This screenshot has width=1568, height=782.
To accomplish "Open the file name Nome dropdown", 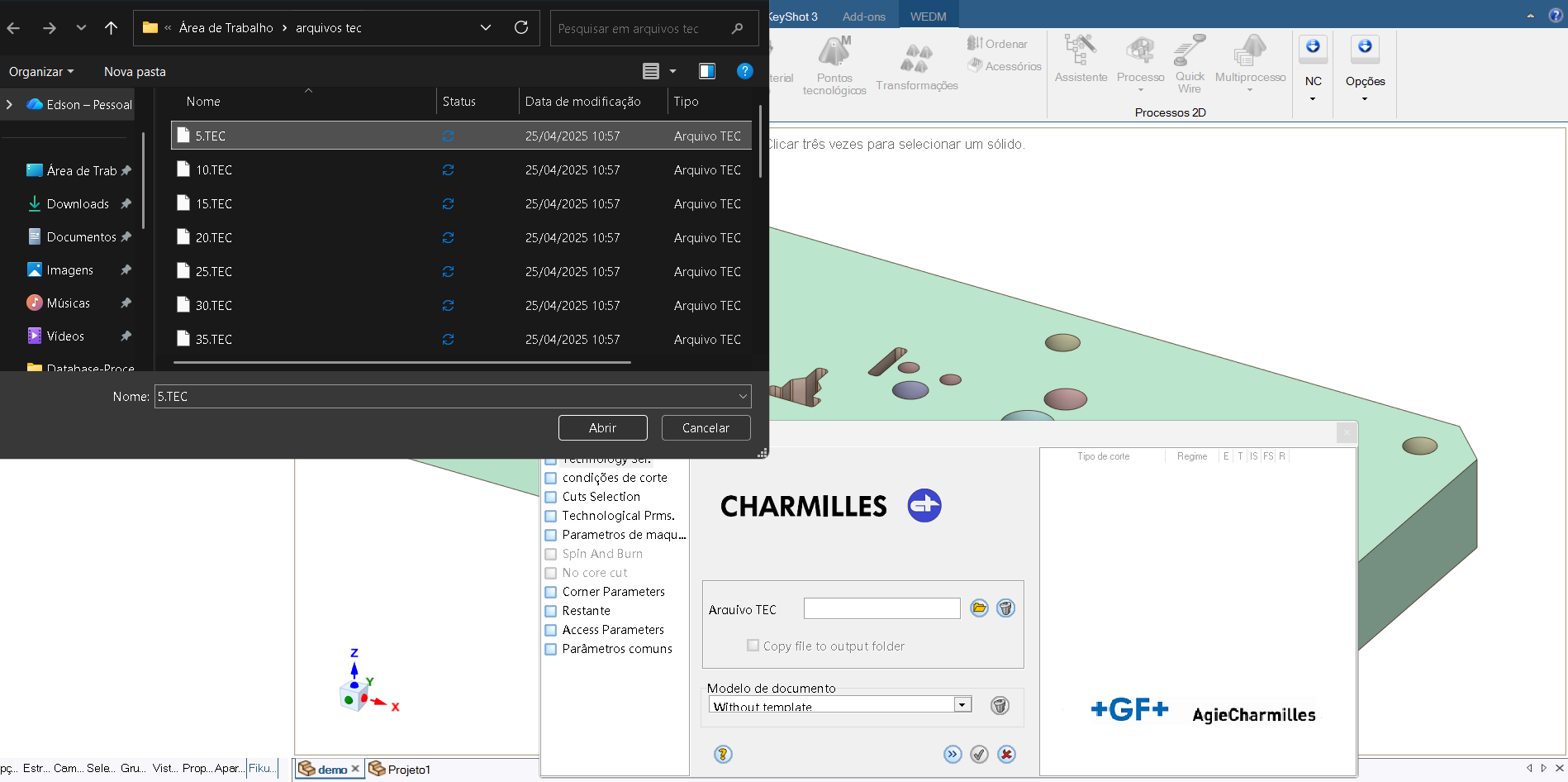I will tap(743, 397).
